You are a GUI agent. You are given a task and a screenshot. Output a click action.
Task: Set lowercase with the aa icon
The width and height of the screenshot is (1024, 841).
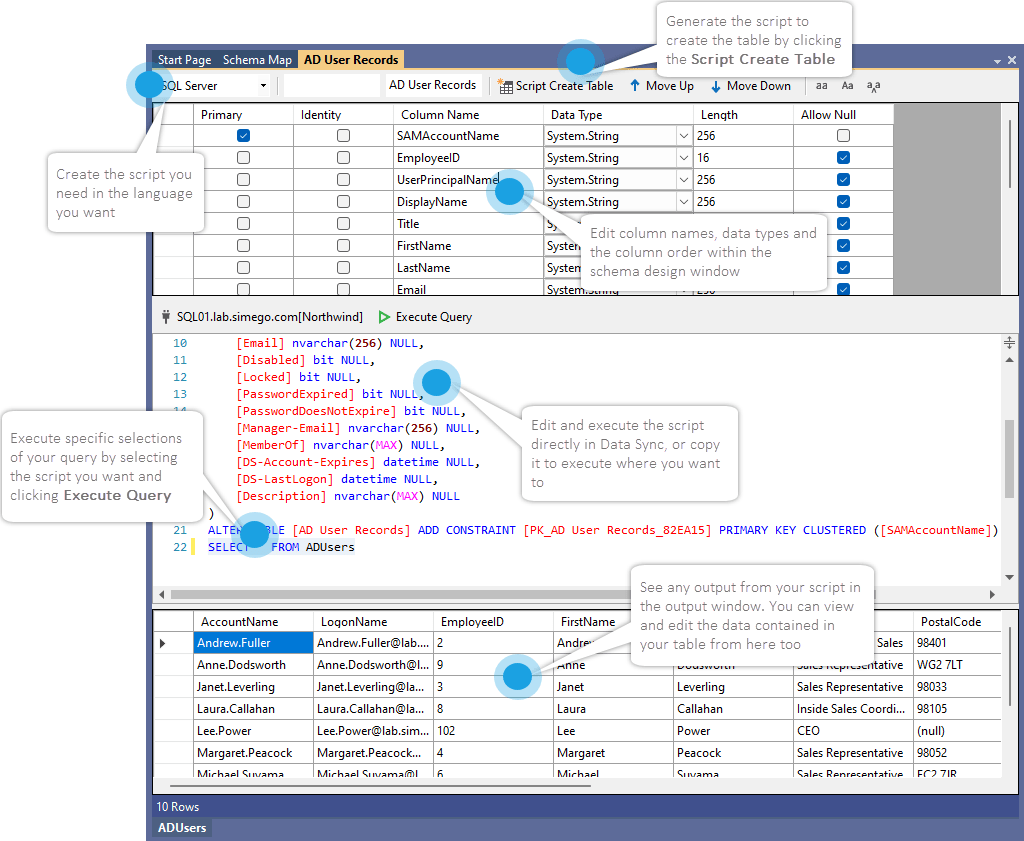pos(822,86)
